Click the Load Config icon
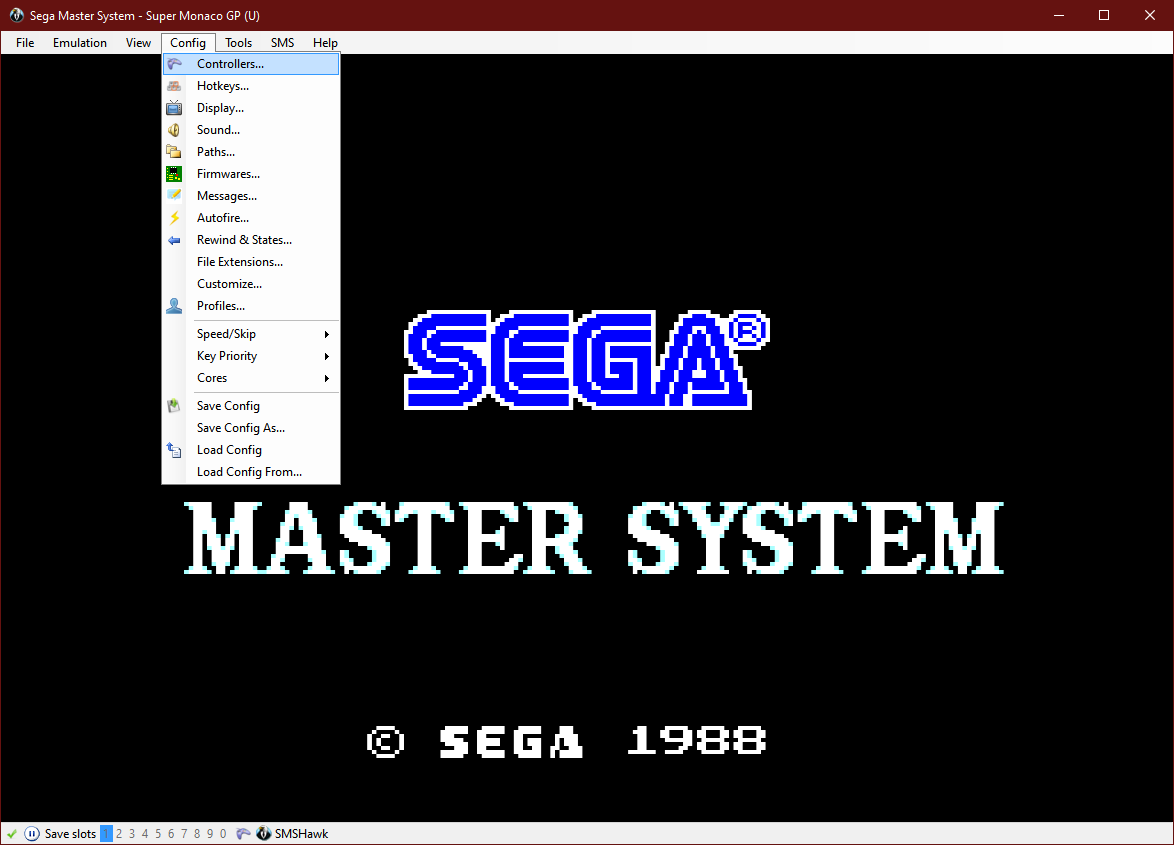The width and height of the screenshot is (1174, 845). click(x=174, y=450)
